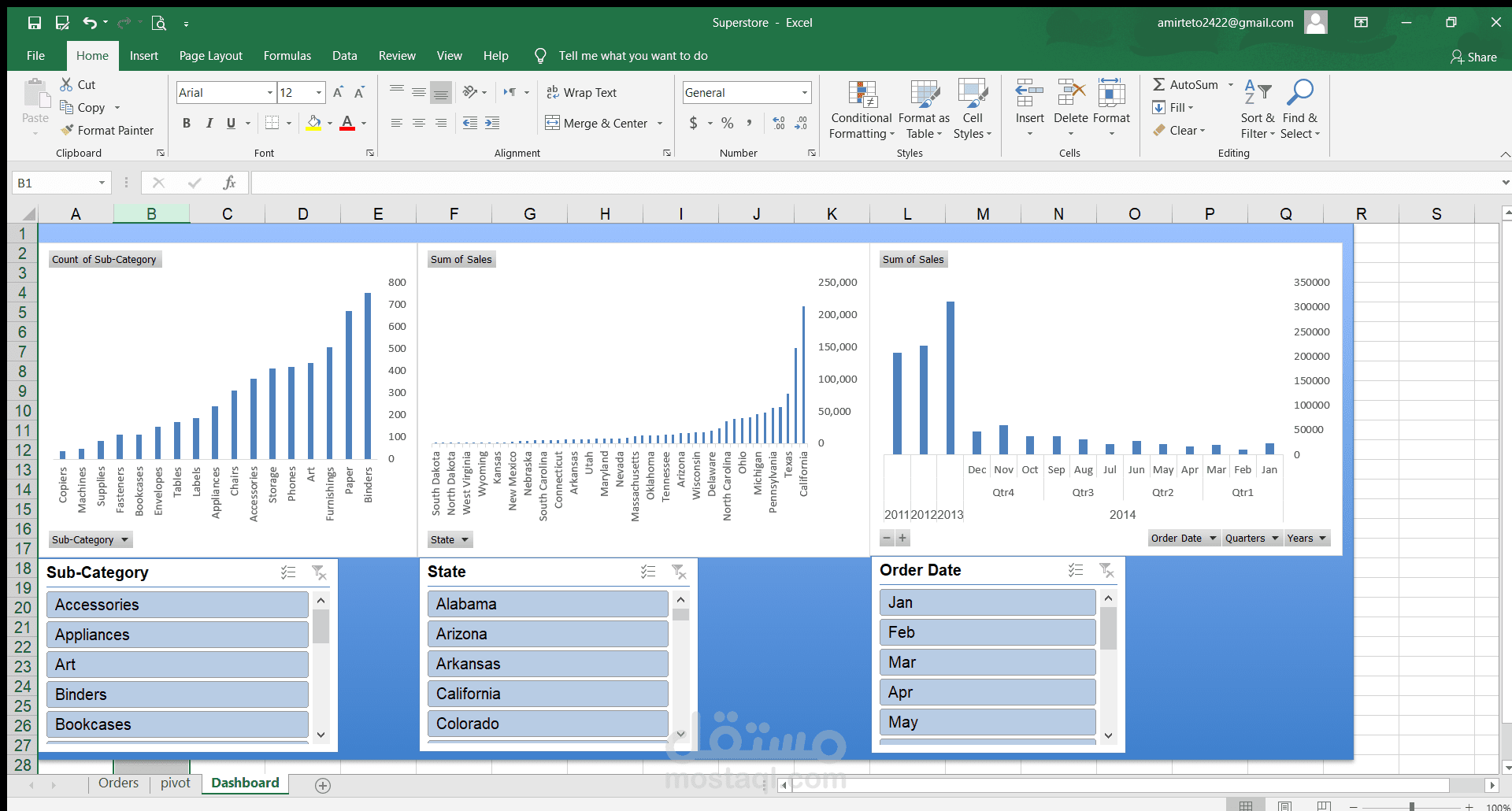Switch to the Formulas tab
The height and width of the screenshot is (811, 1512).
(x=287, y=56)
